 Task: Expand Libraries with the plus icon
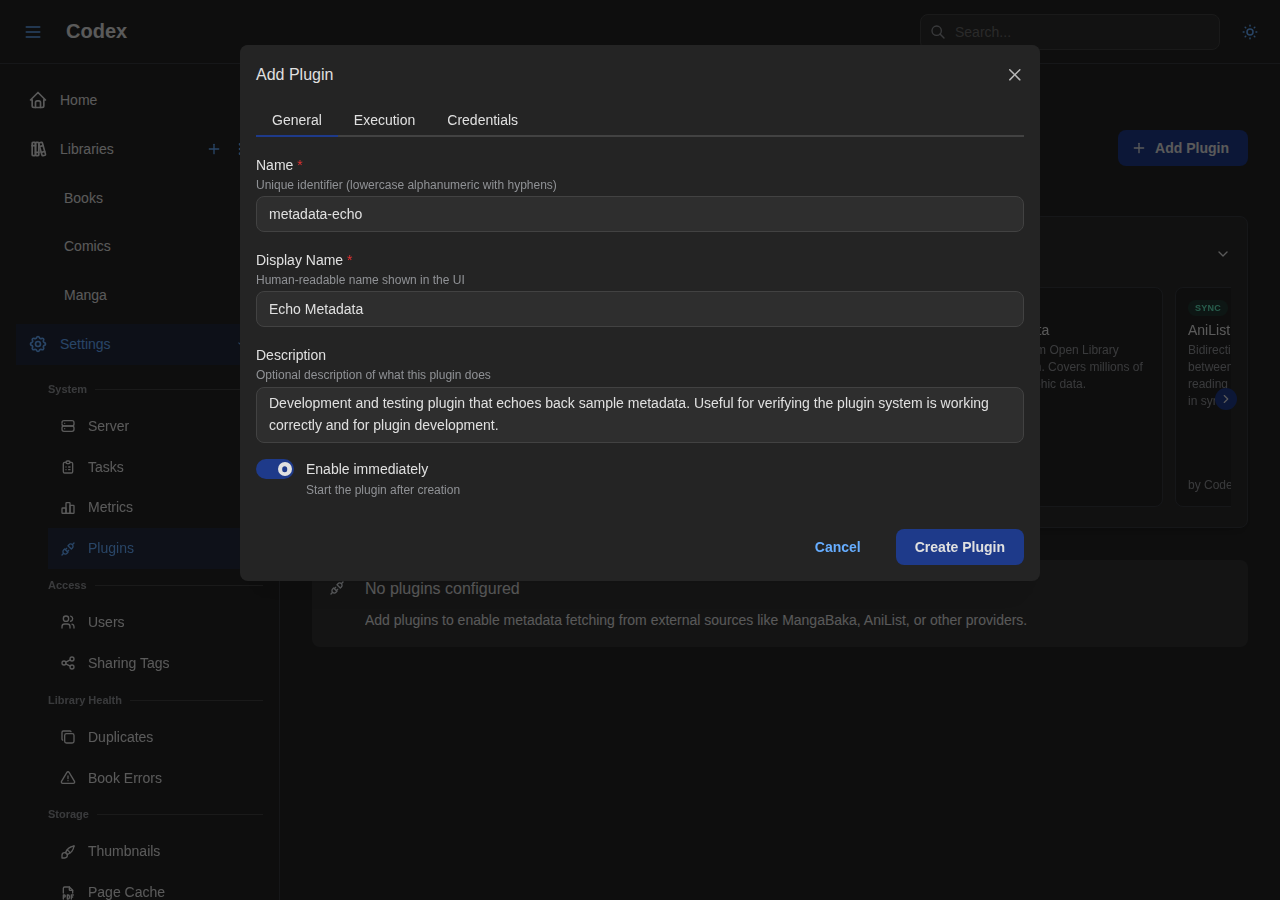213,148
